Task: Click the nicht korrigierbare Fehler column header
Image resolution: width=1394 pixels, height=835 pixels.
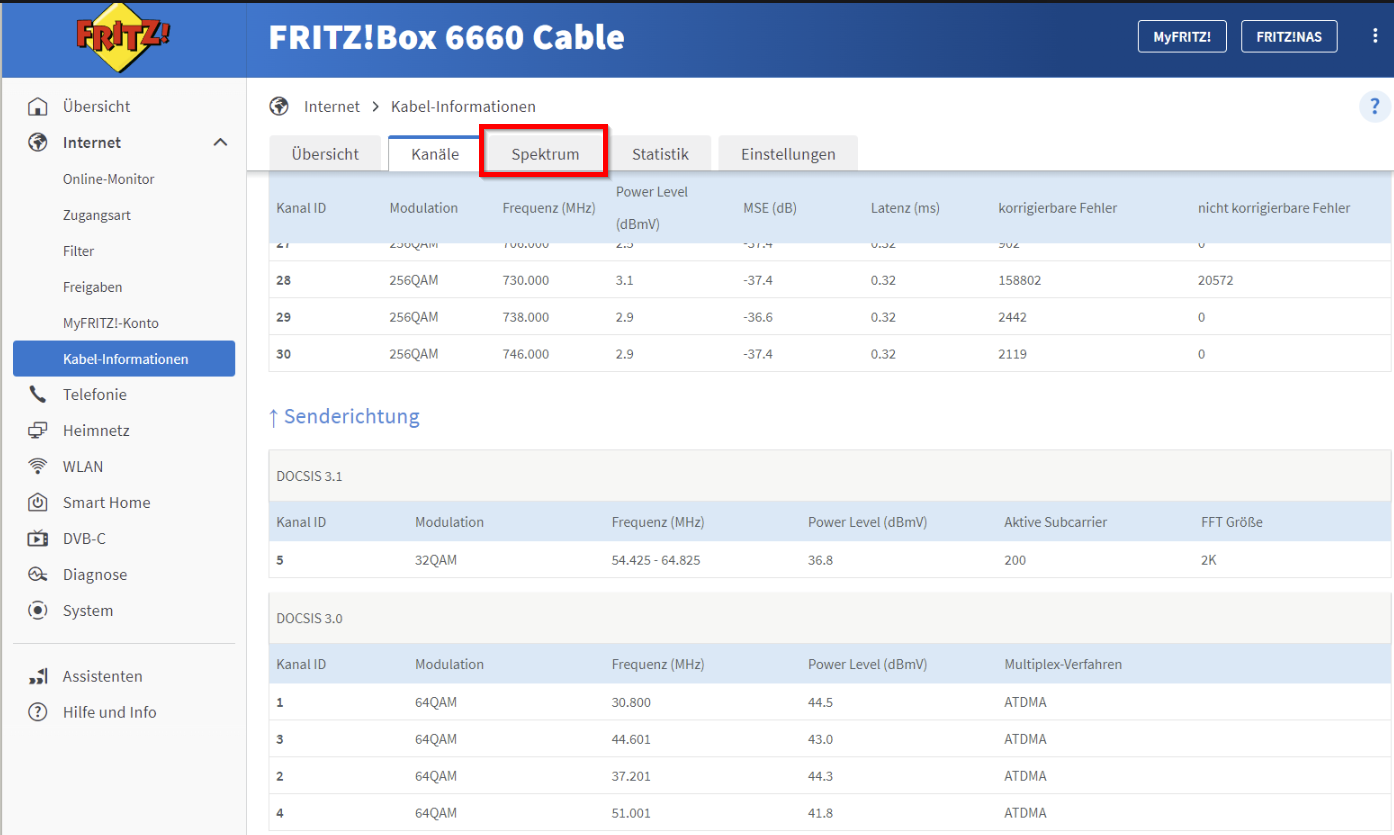Action: pos(1274,208)
